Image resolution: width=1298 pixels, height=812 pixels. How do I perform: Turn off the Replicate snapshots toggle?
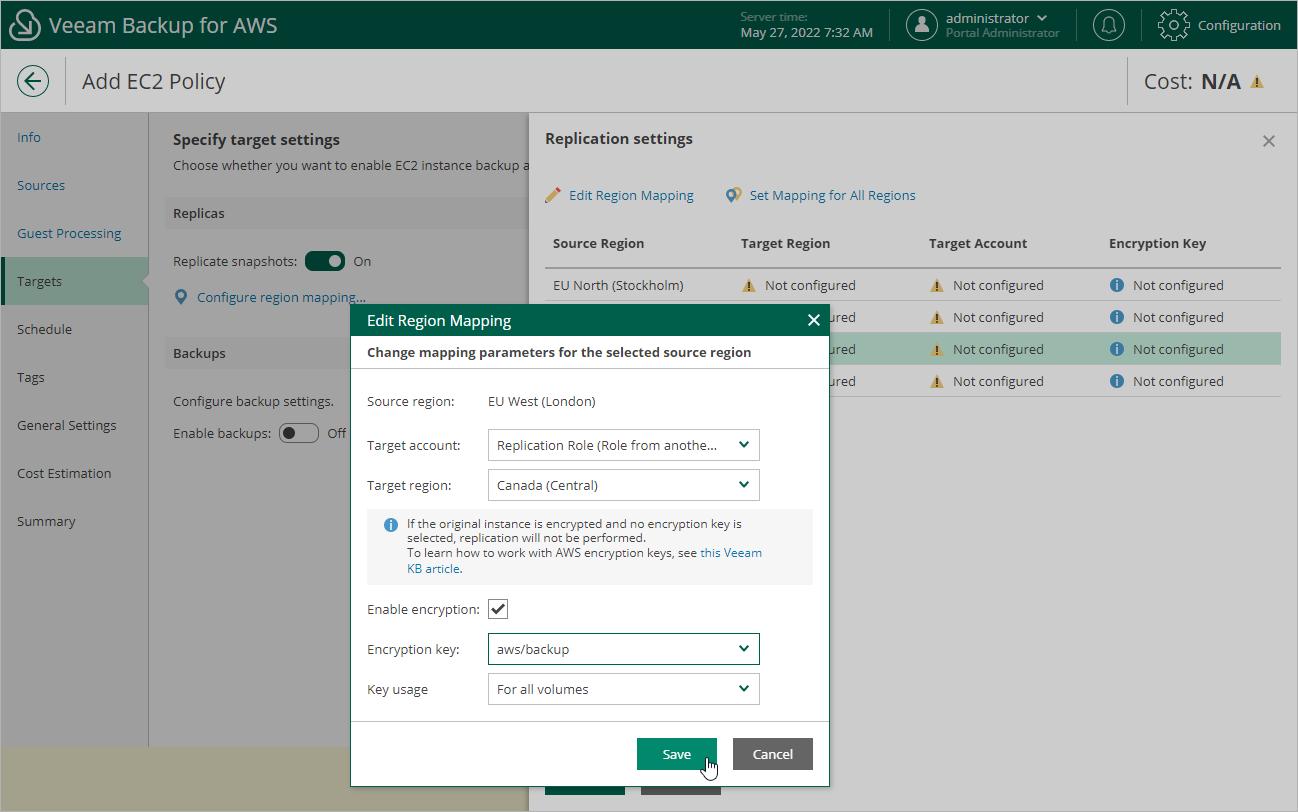click(324, 260)
